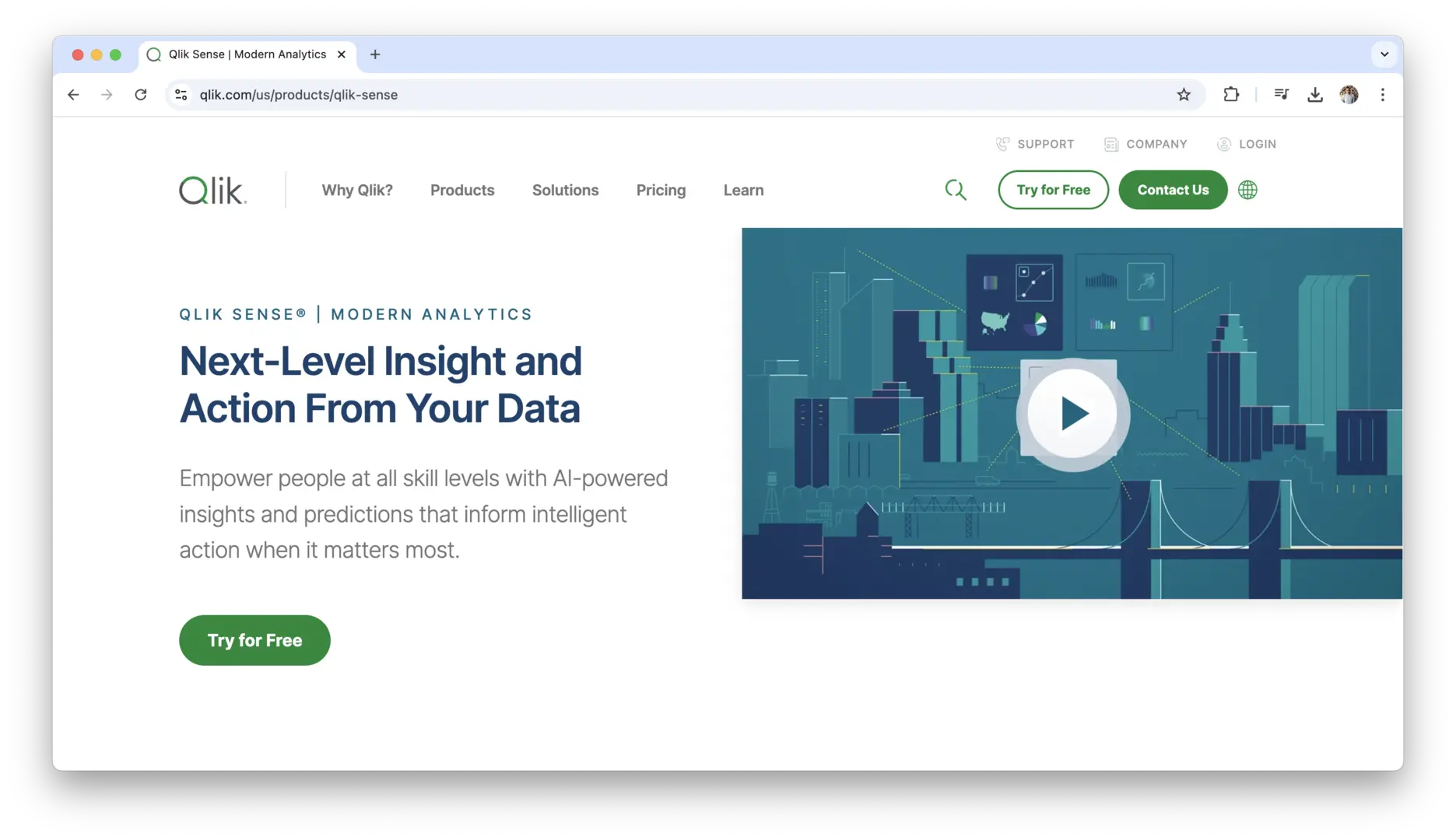
Task: Click the address bar URL
Action: tap(299, 95)
